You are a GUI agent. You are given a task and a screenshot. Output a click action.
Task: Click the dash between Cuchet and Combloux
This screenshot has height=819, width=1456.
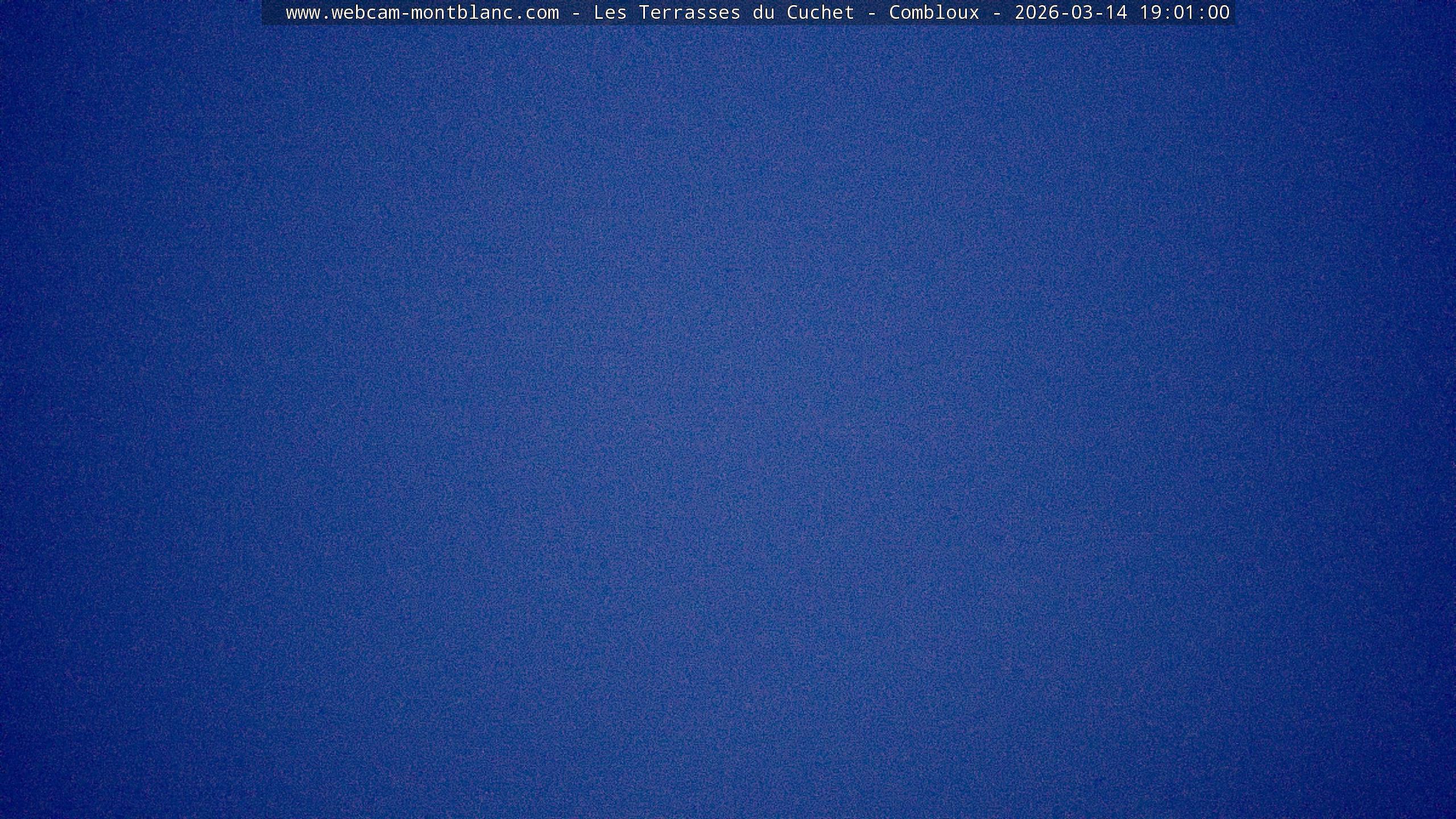(871, 13)
